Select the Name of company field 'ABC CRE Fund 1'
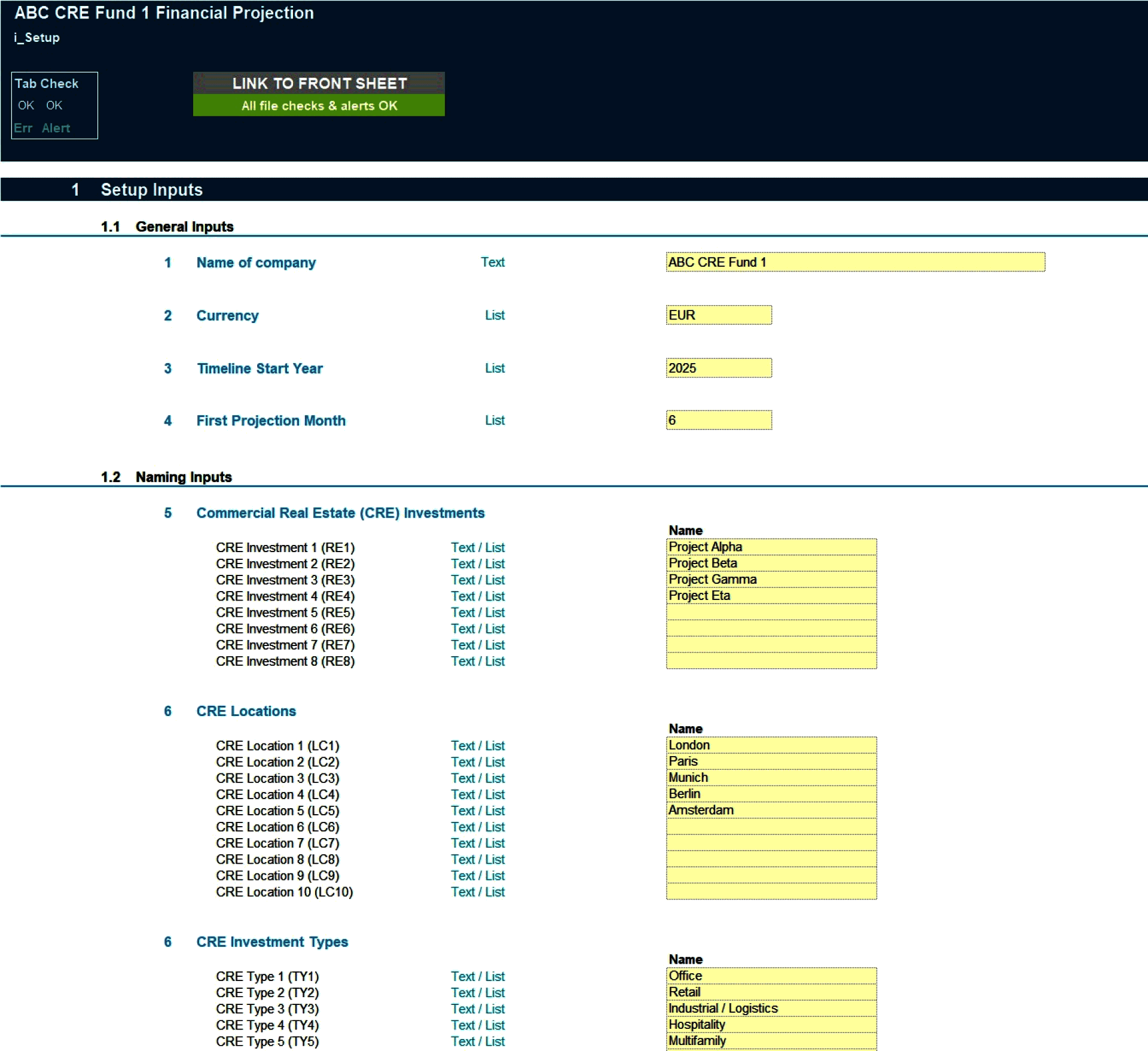The height and width of the screenshot is (1051, 1148). click(x=855, y=262)
